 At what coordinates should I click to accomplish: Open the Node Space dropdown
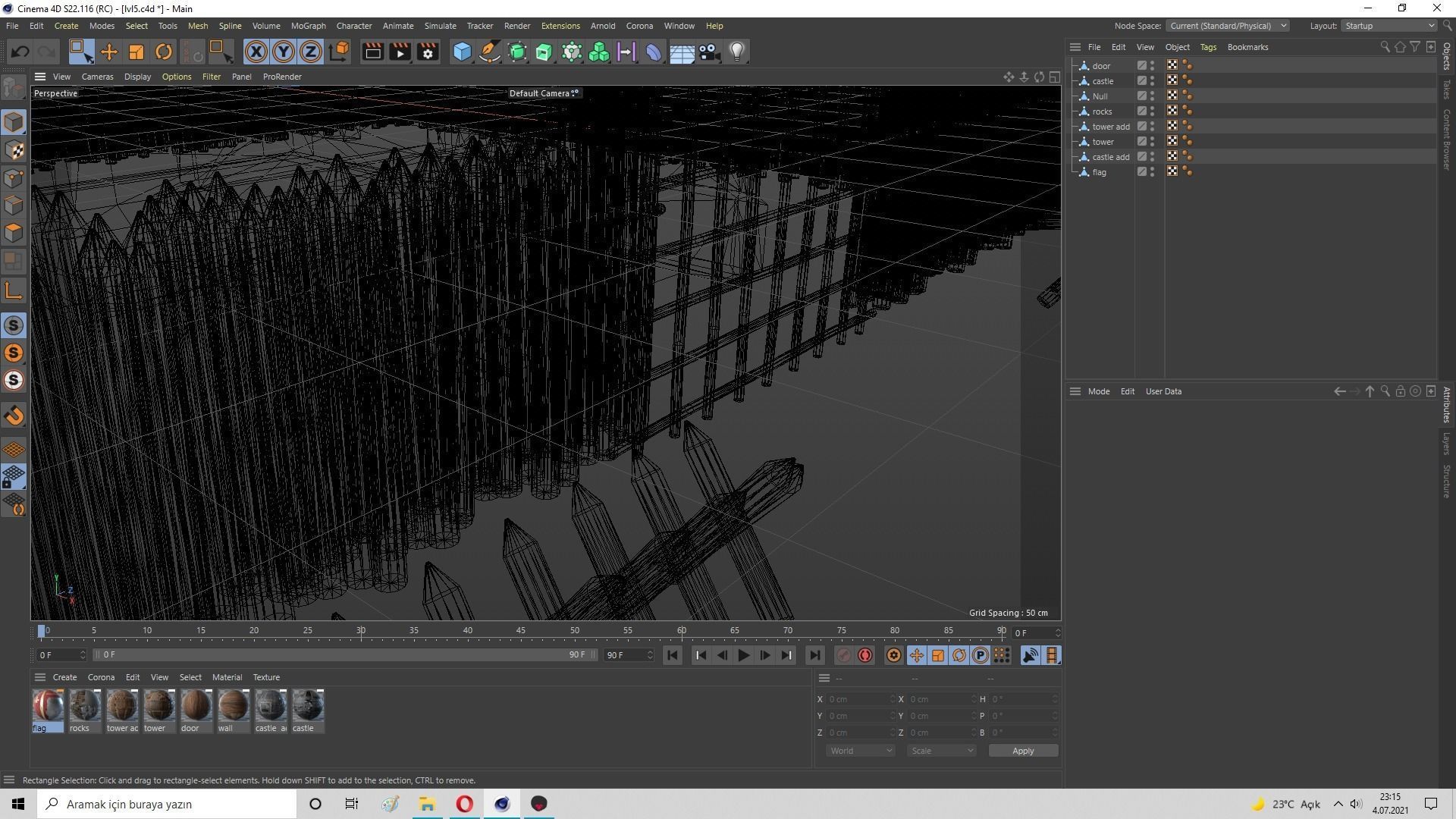pos(1227,26)
